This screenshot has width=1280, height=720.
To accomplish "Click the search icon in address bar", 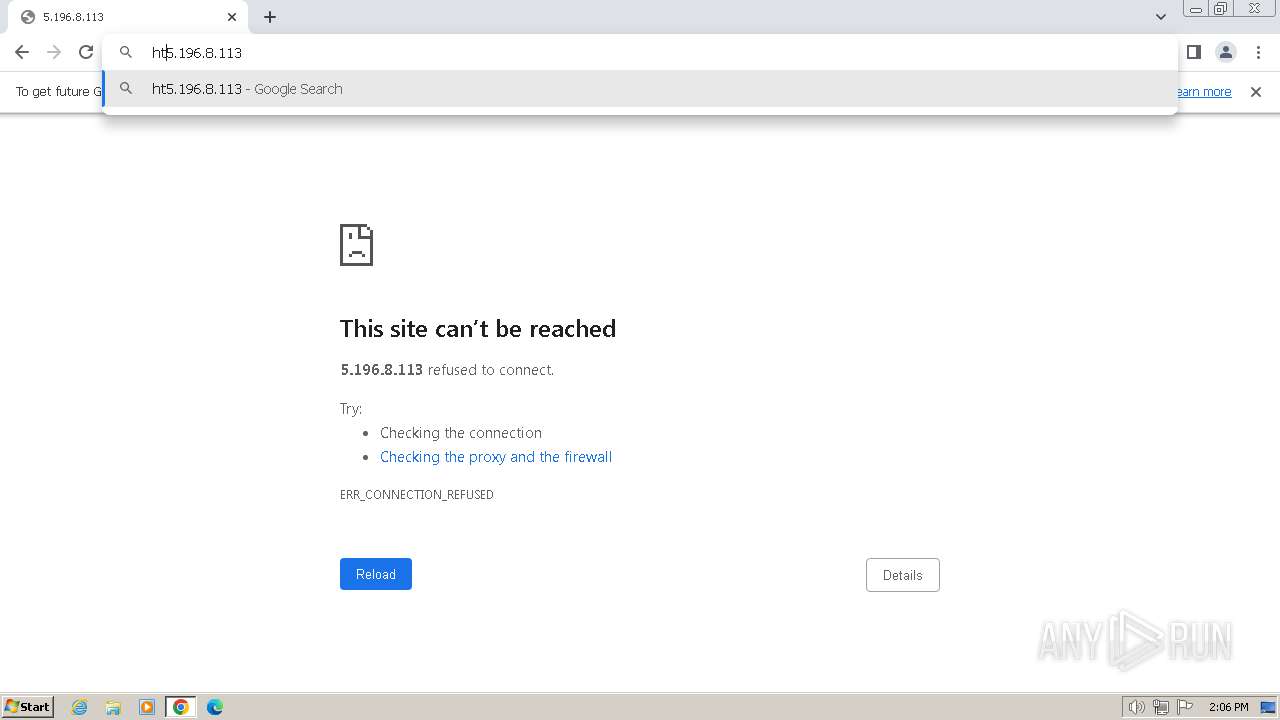I will [126, 52].
